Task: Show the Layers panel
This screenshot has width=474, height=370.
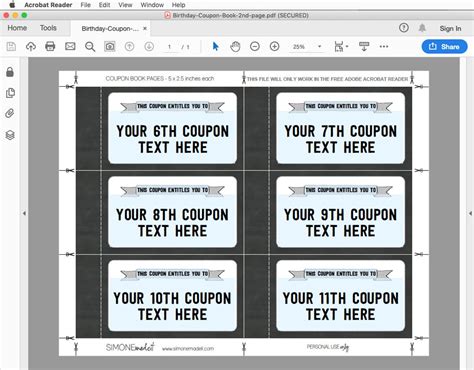Action: [10, 135]
